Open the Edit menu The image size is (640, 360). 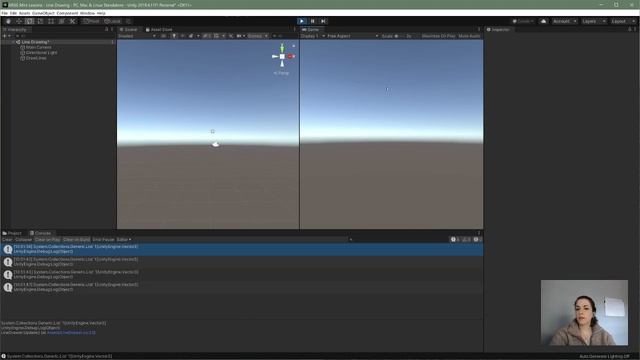coord(13,13)
